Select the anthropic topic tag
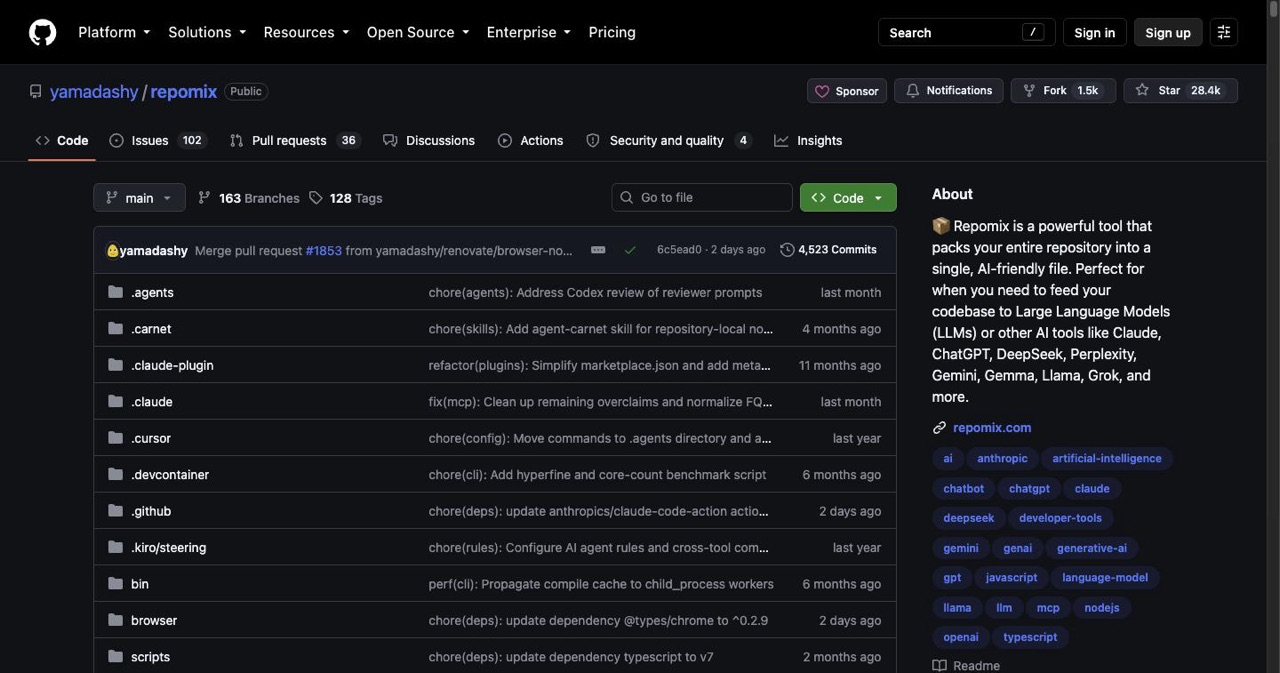Screen dimensions: 1280x673 click(x=1002, y=459)
